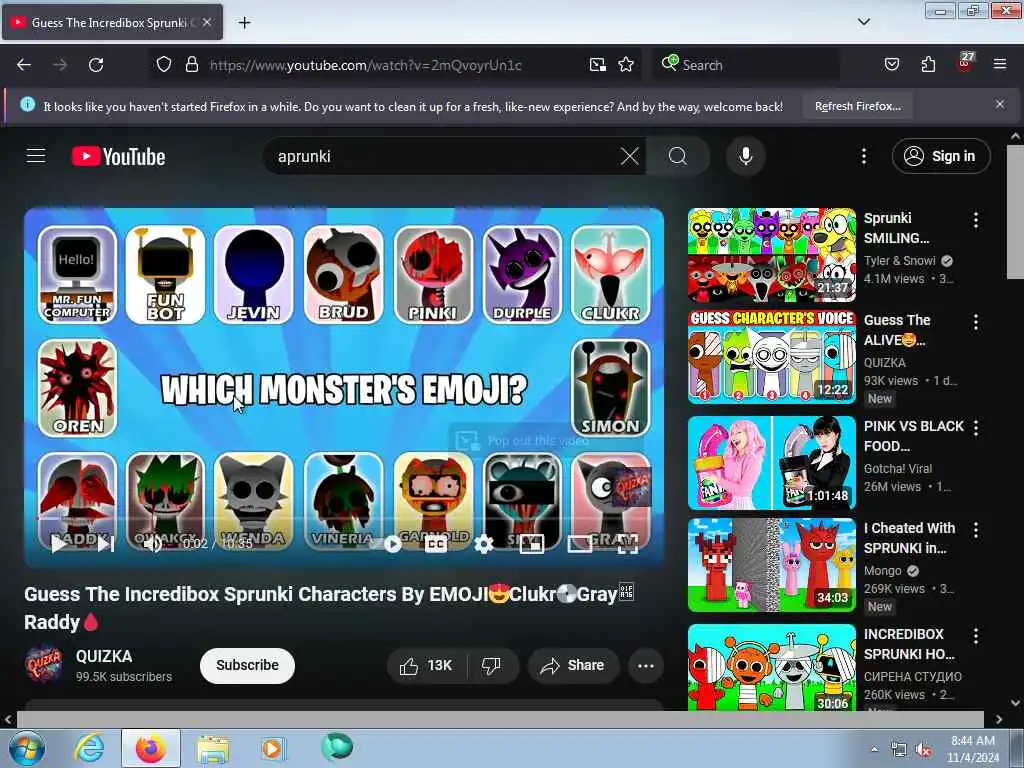Pop out video picture-in-picture icon in address bar
The height and width of the screenshot is (768, 1024).
click(x=598, y=65)
